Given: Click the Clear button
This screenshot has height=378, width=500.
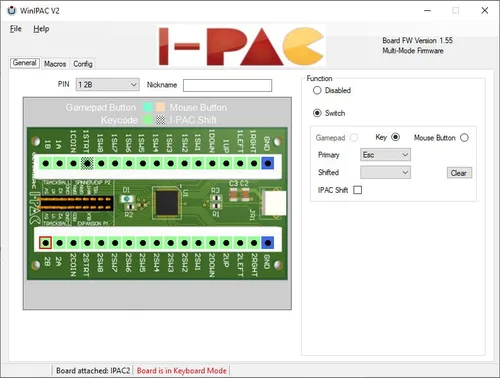Looking at the screenshot, I should [x=459, y=173].
